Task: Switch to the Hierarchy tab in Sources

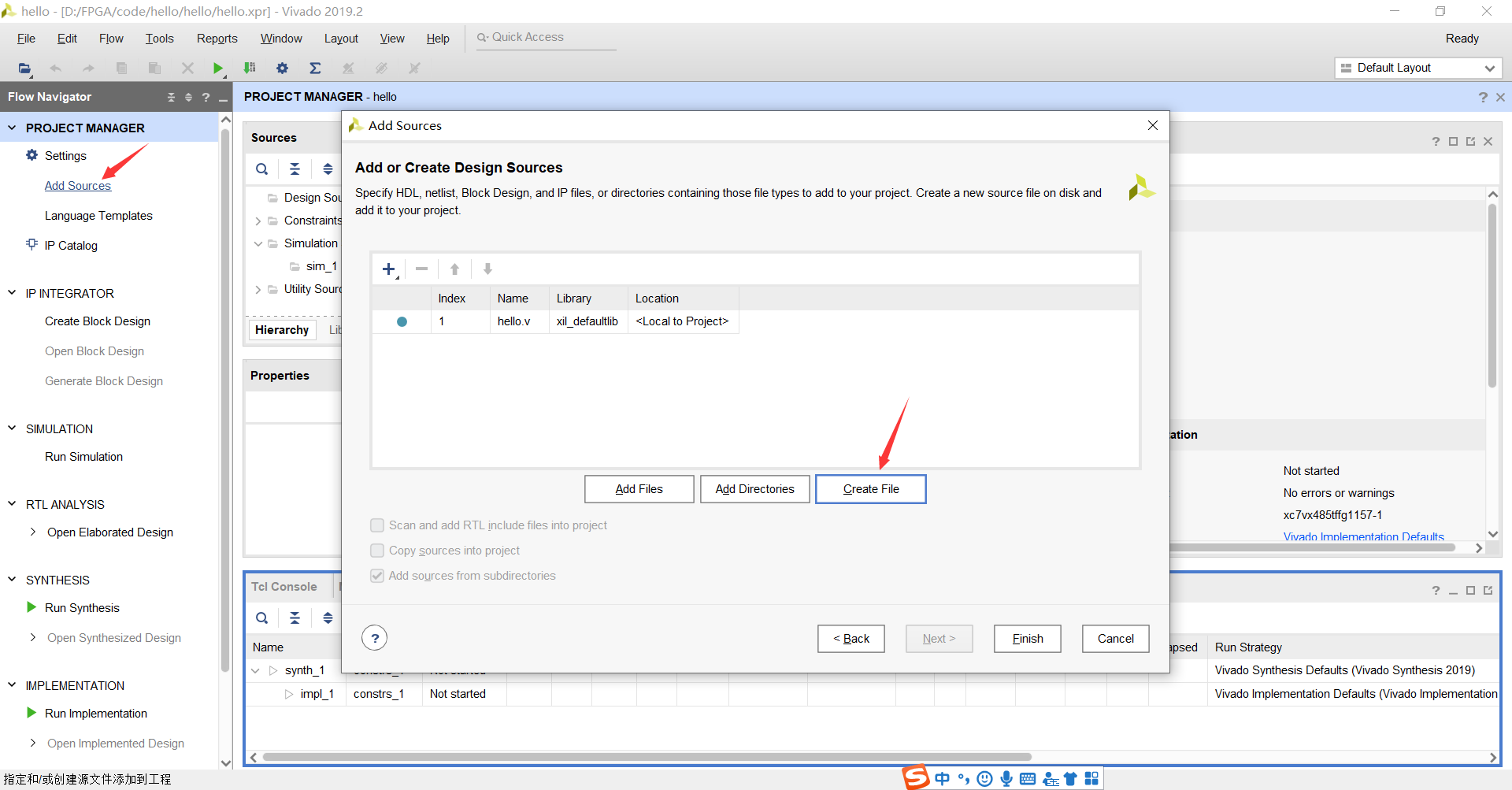Action: click(282, 330)
